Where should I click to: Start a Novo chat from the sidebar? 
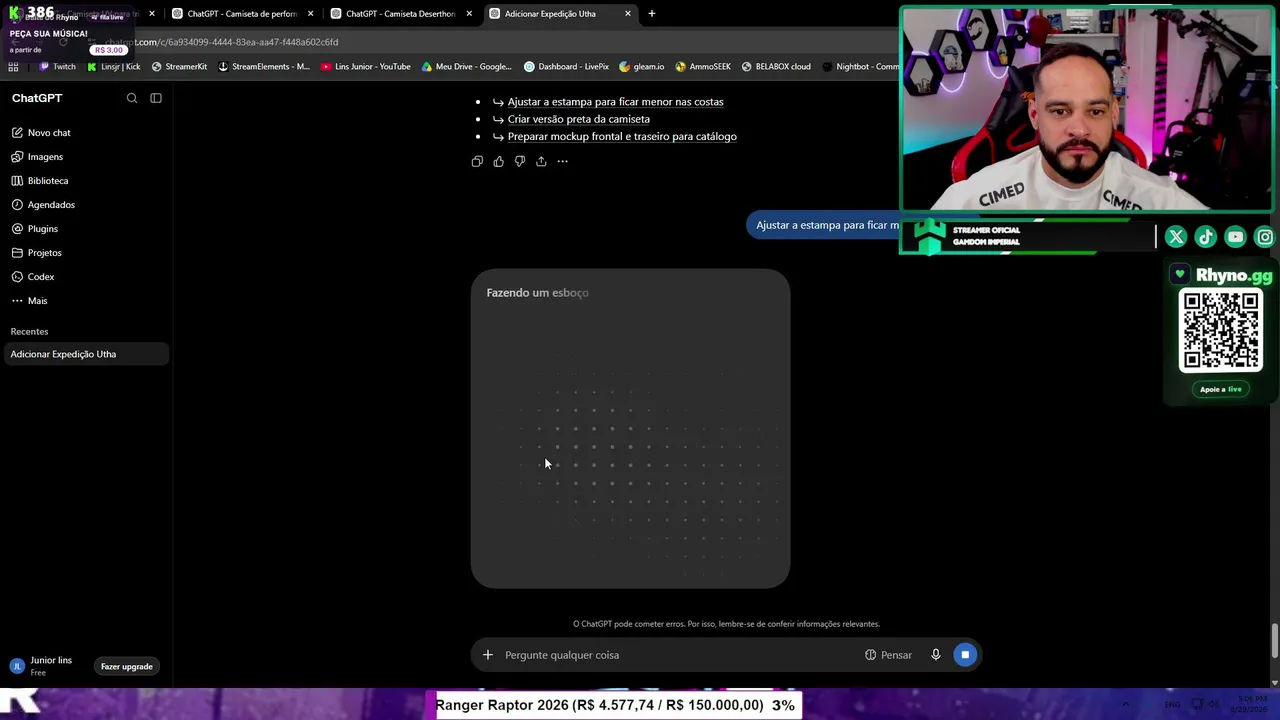pyautogui.click(x=87, y=133)
